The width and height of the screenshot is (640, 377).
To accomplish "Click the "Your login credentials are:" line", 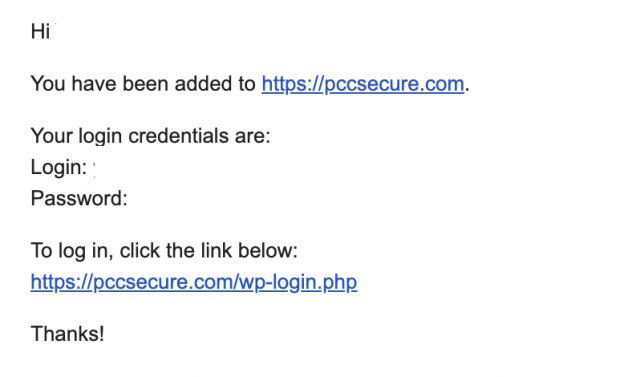I will coord(151,136).
